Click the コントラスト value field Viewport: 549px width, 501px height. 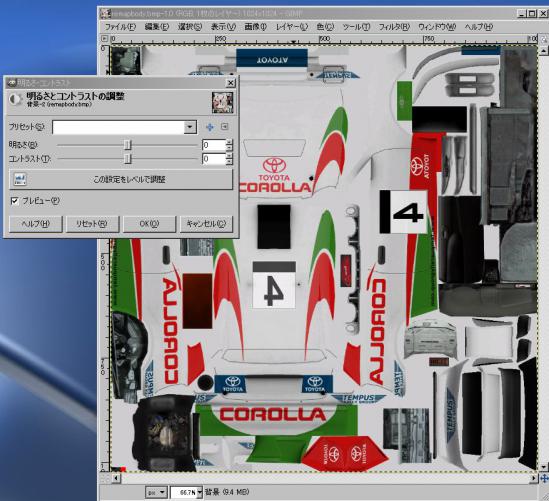coord(214,159)
